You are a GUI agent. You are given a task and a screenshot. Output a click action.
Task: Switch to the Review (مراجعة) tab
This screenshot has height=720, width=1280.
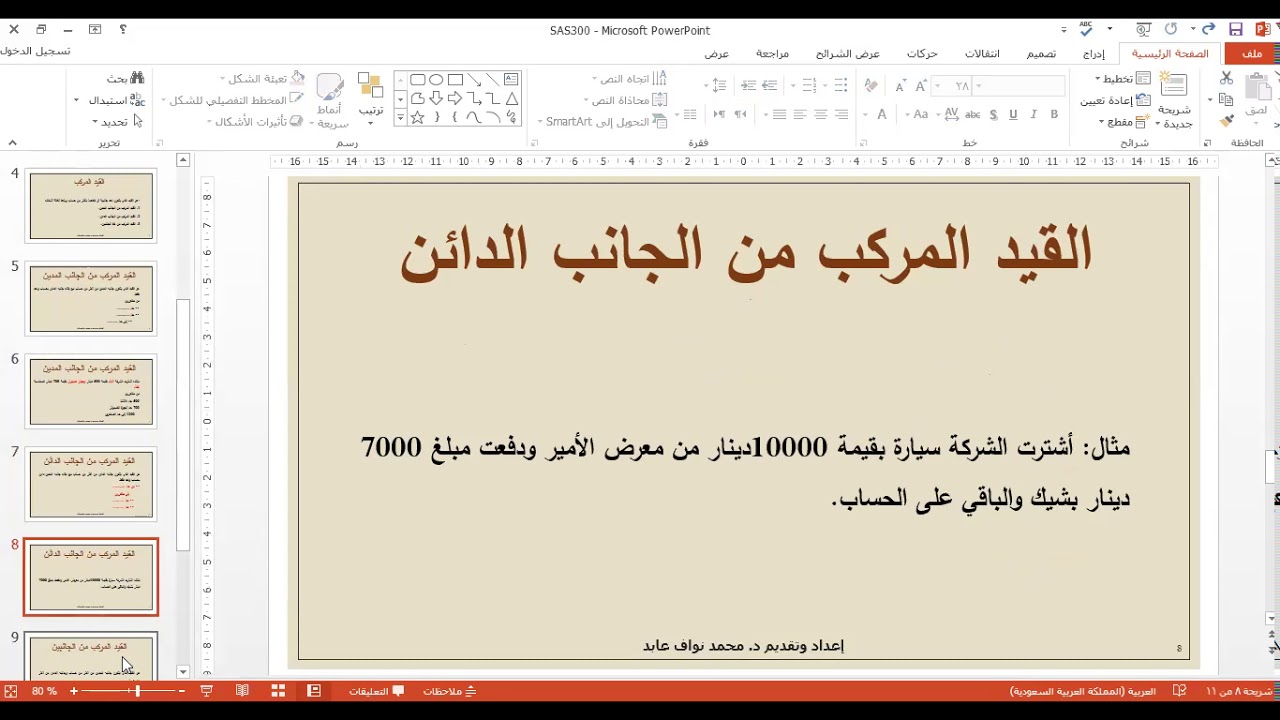(x=772, y=54)
